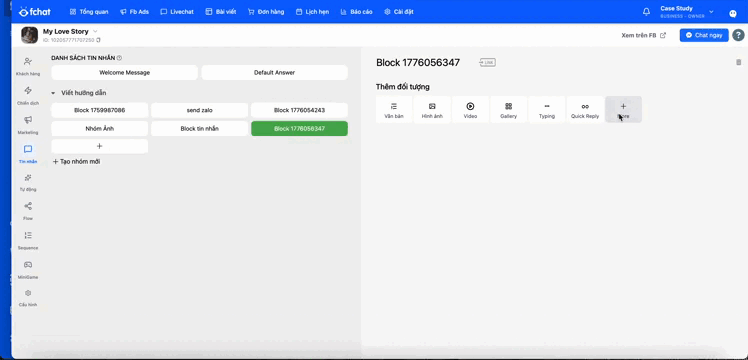
Task: Open Khách hàng in sidebar
Action: 28,66
